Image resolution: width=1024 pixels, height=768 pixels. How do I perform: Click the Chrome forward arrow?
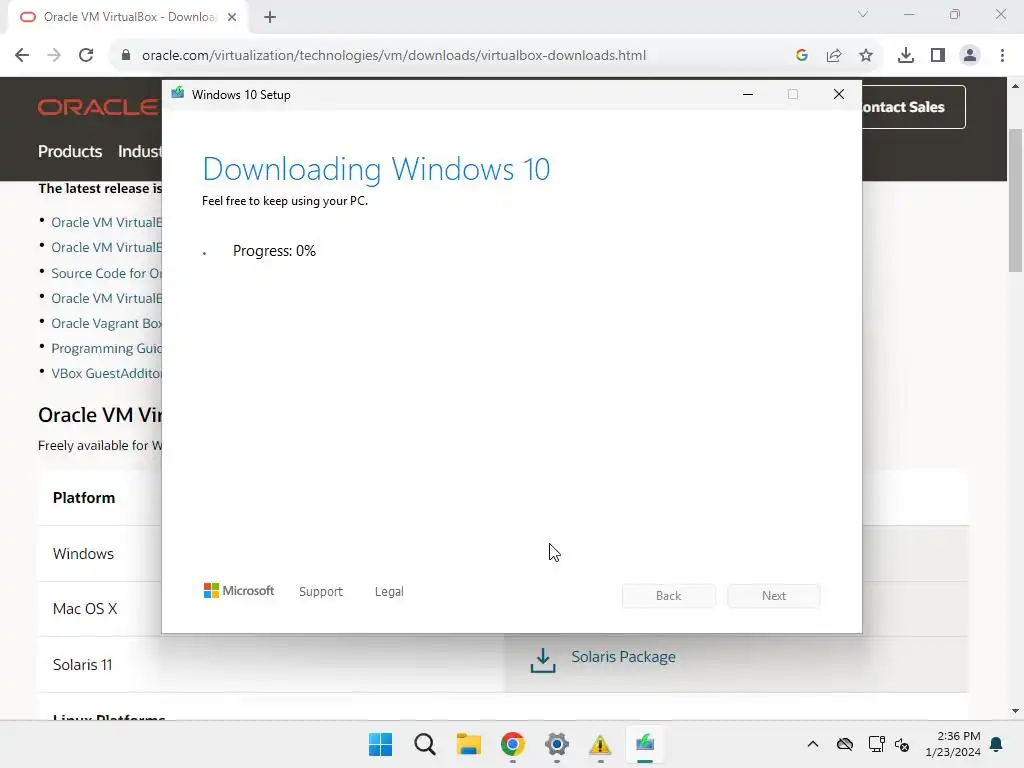click(54, 56)
